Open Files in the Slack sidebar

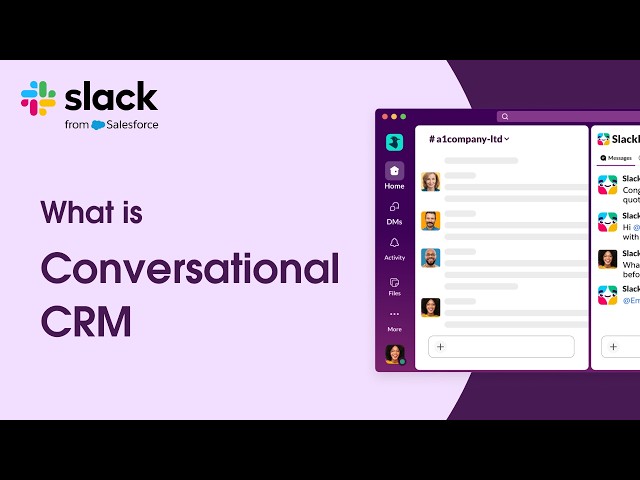394,286
